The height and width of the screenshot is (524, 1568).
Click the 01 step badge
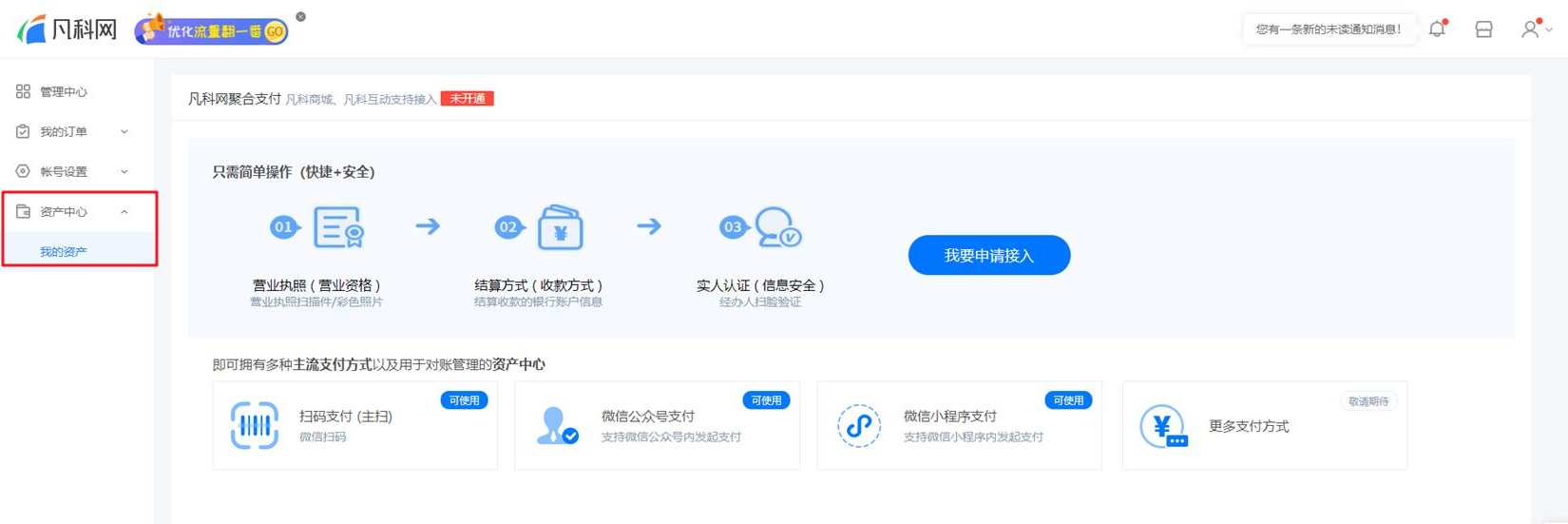pyautogui.click(x=284, y=227)
